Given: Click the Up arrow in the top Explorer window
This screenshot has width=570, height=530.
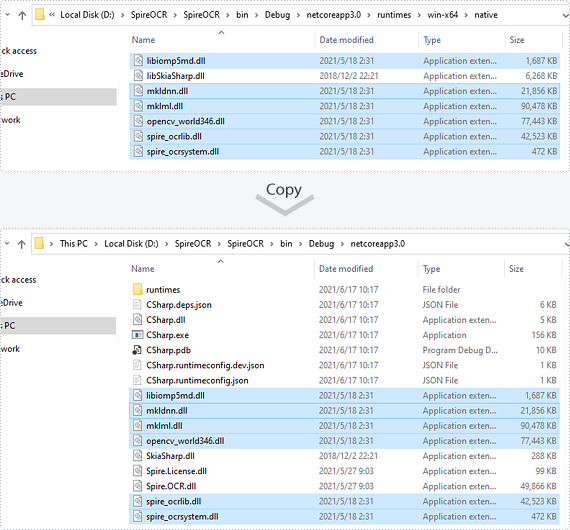Looking at the screenshot, I should point(22,15).
